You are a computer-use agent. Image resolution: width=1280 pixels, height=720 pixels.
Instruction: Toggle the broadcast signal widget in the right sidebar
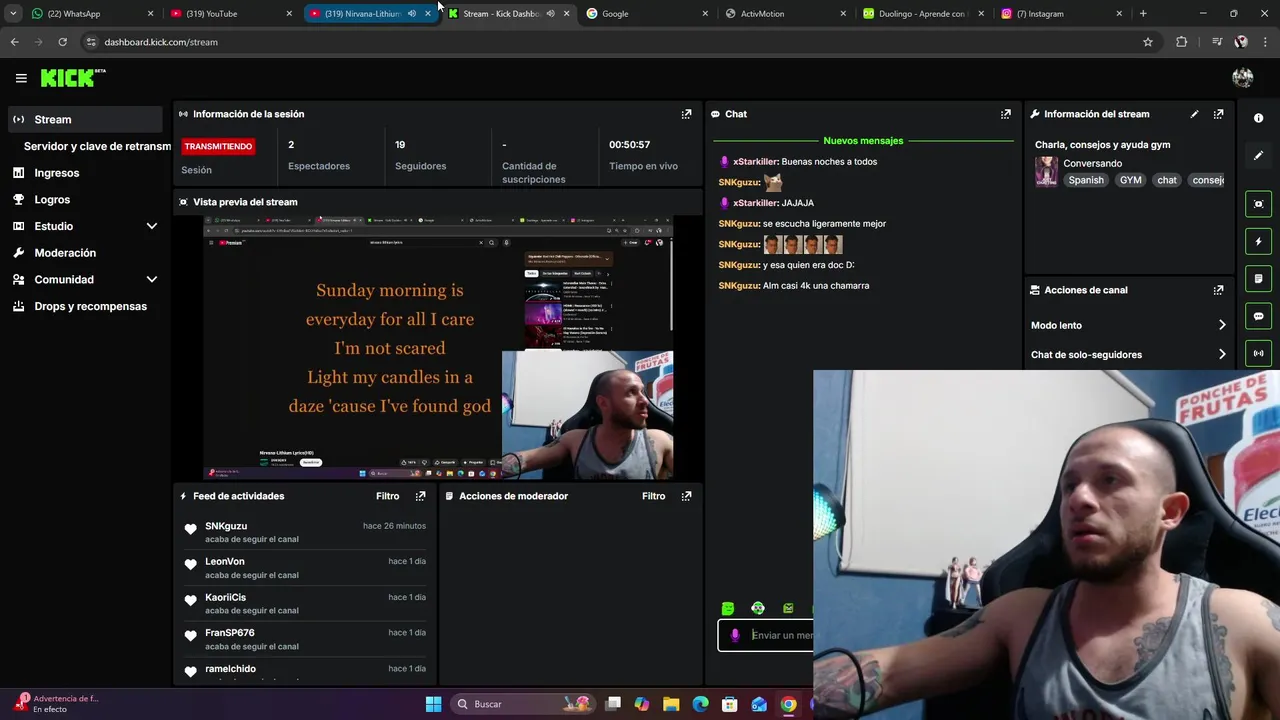[1258, 353]
